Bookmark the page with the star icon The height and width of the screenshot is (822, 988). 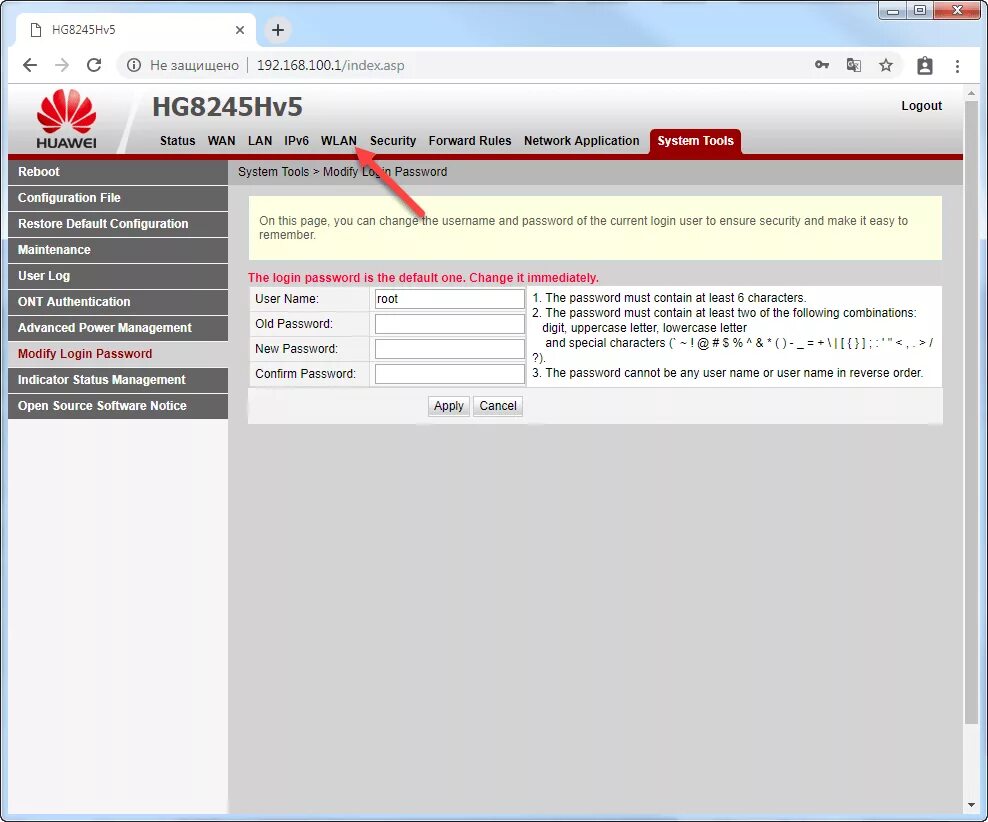pos(886,66)
